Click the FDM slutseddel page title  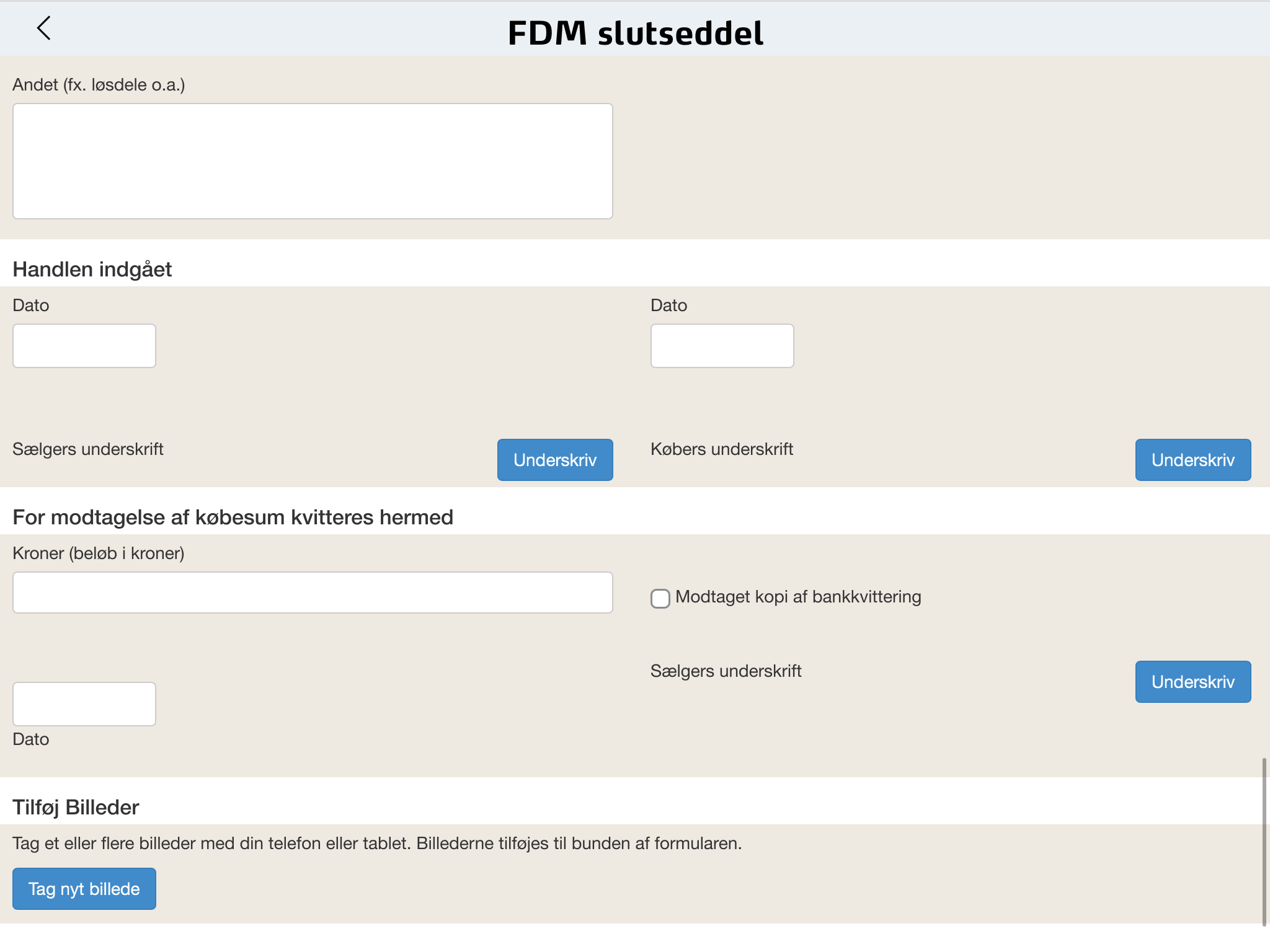click(x=636, y=33)
